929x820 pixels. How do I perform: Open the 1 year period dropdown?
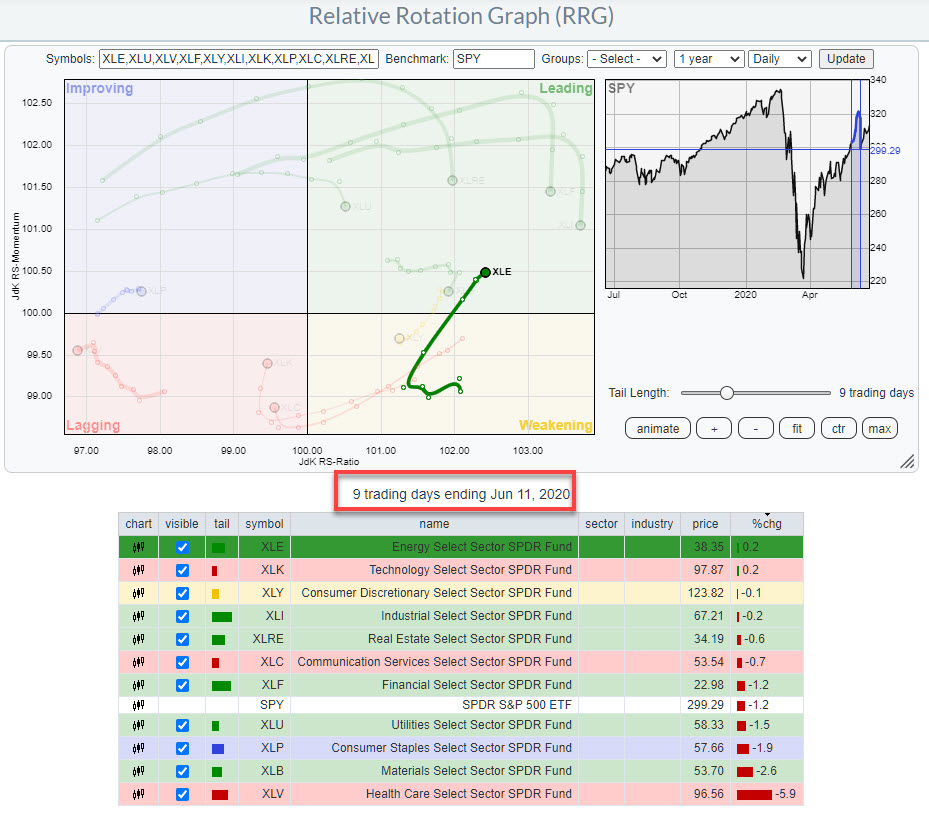click(x=709, y=59)
